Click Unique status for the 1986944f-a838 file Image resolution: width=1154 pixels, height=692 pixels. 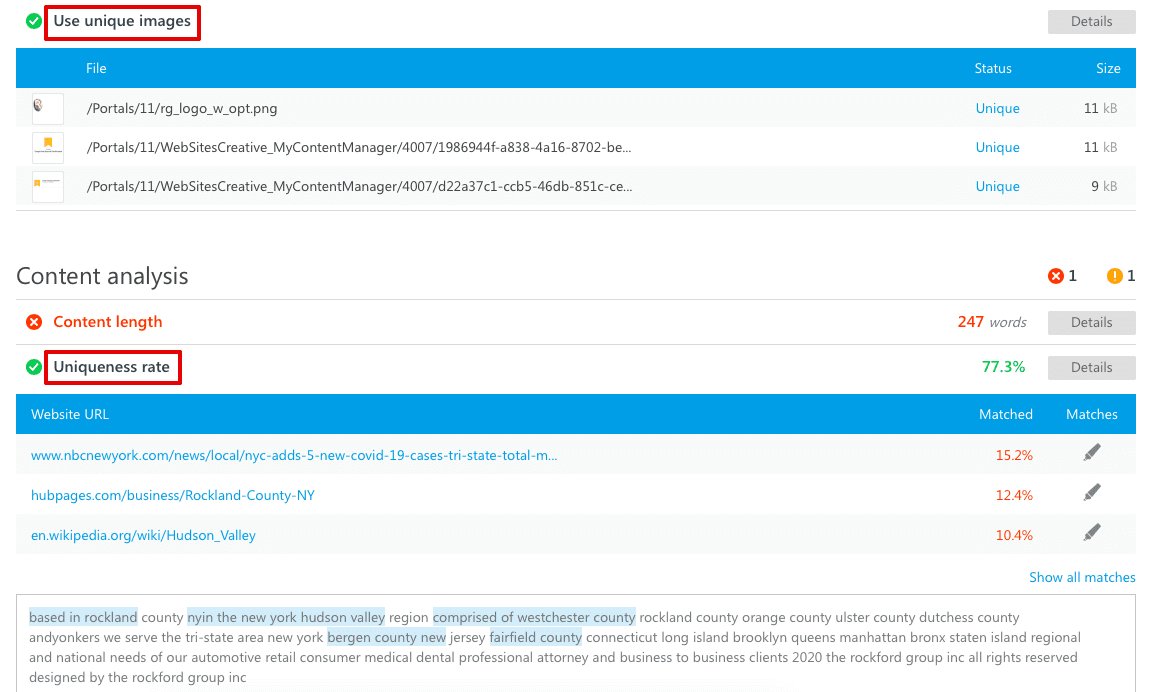997,147
